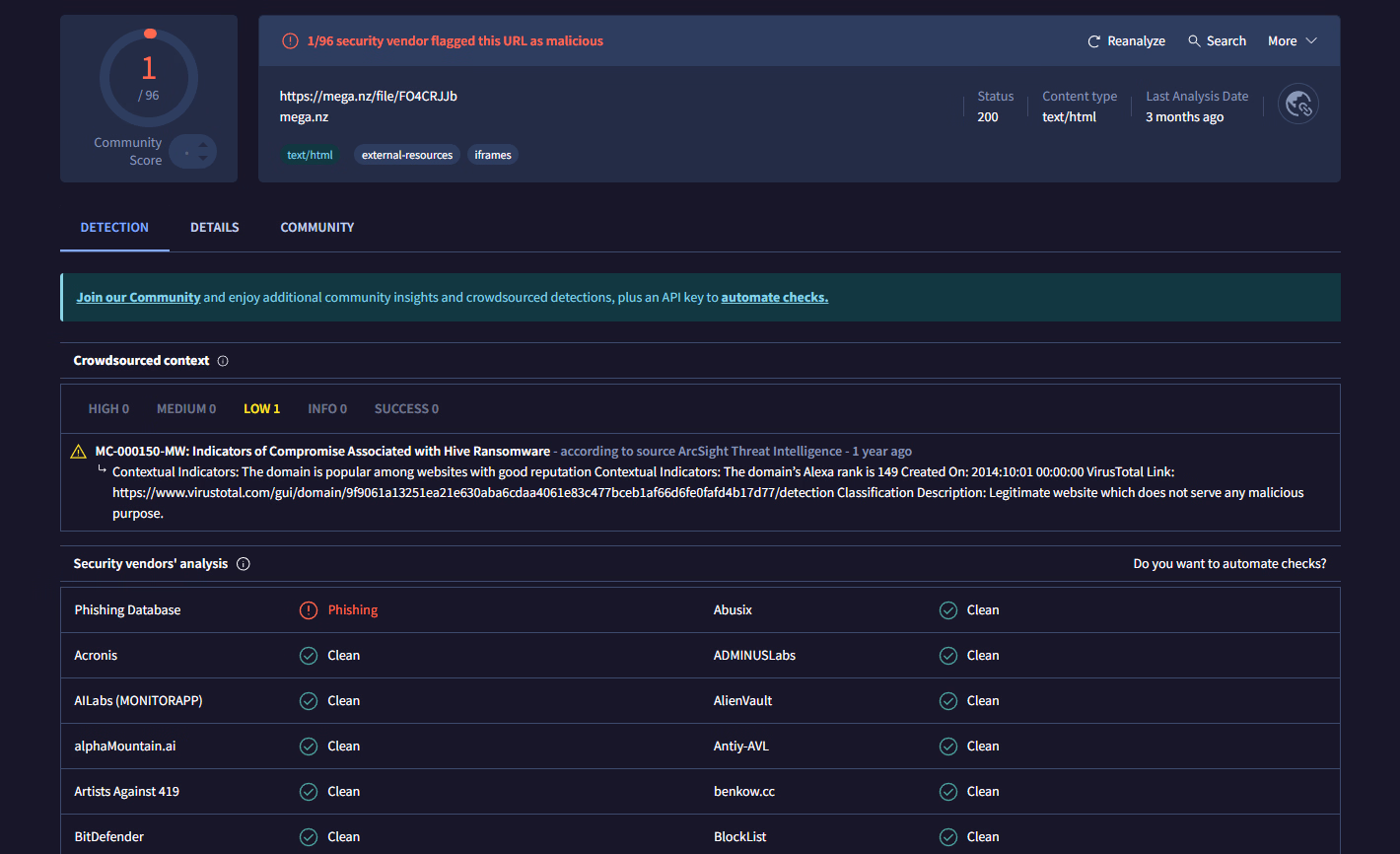Click the Reanalyze circular arrow icon
The image size is (1400, 854).
[1093, 41]
